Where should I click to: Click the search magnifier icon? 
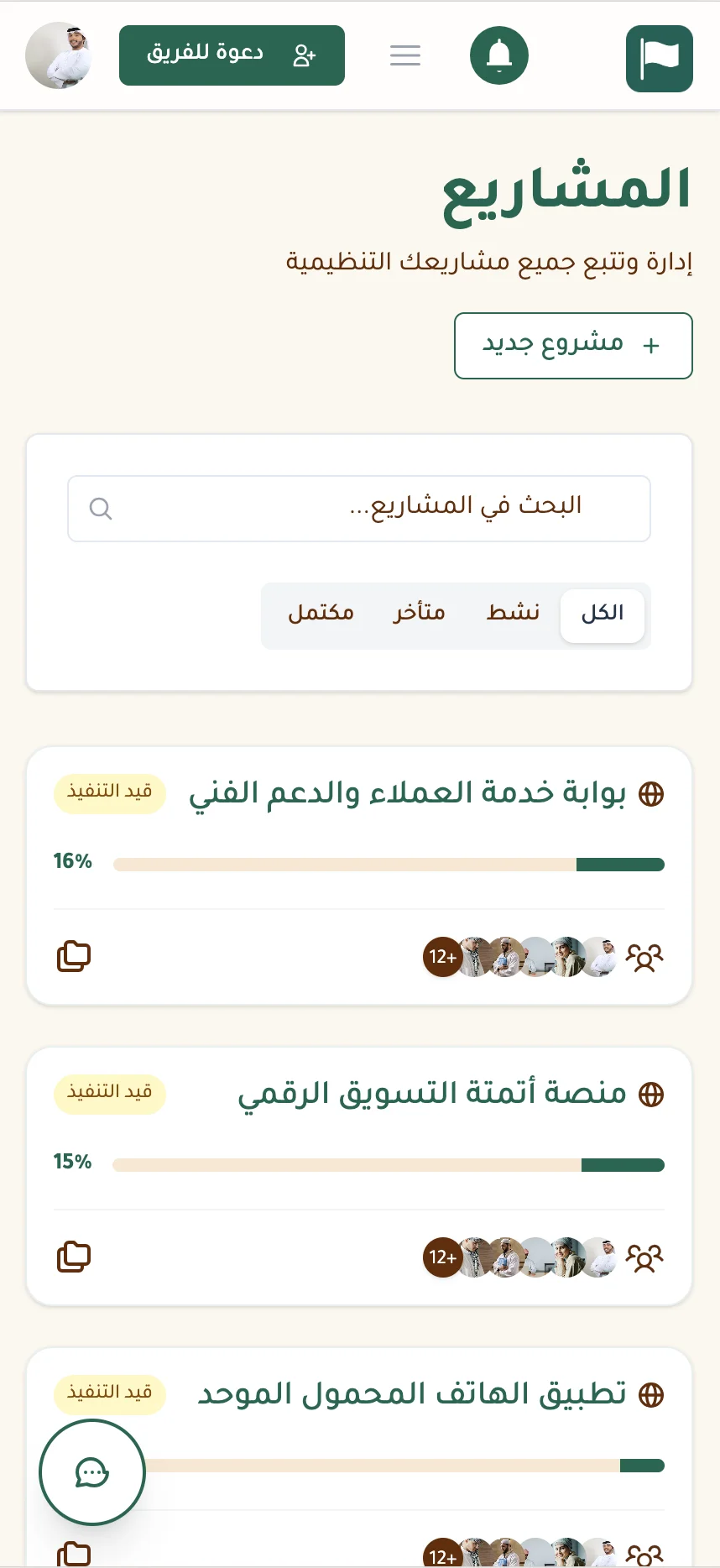point(101,508)
